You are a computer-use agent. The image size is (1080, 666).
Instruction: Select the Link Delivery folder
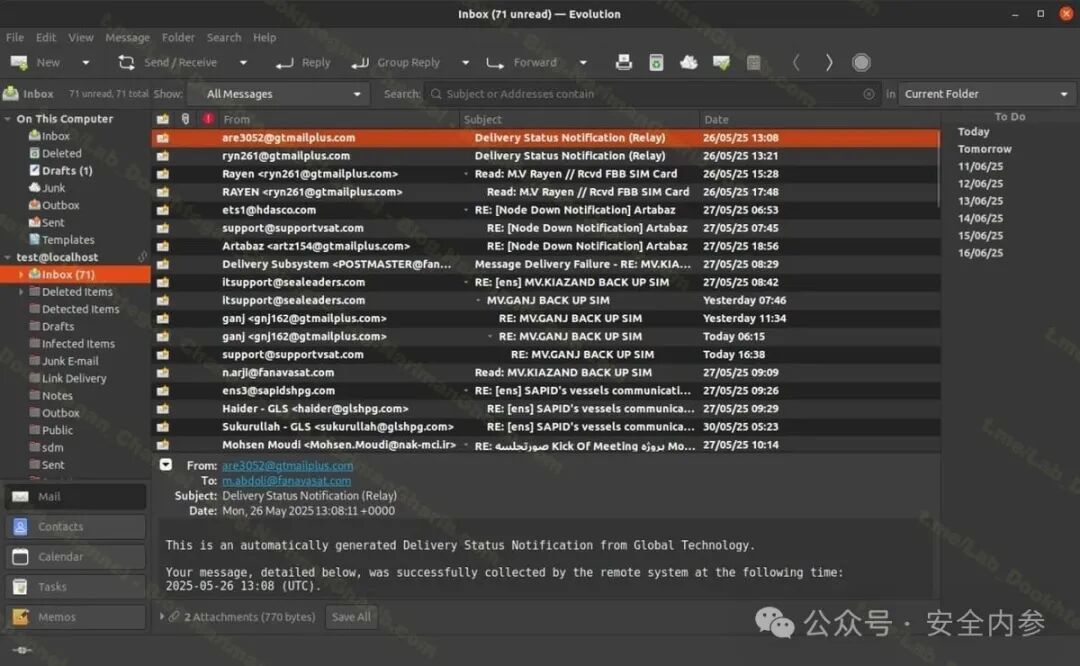(x=68, y=378)
